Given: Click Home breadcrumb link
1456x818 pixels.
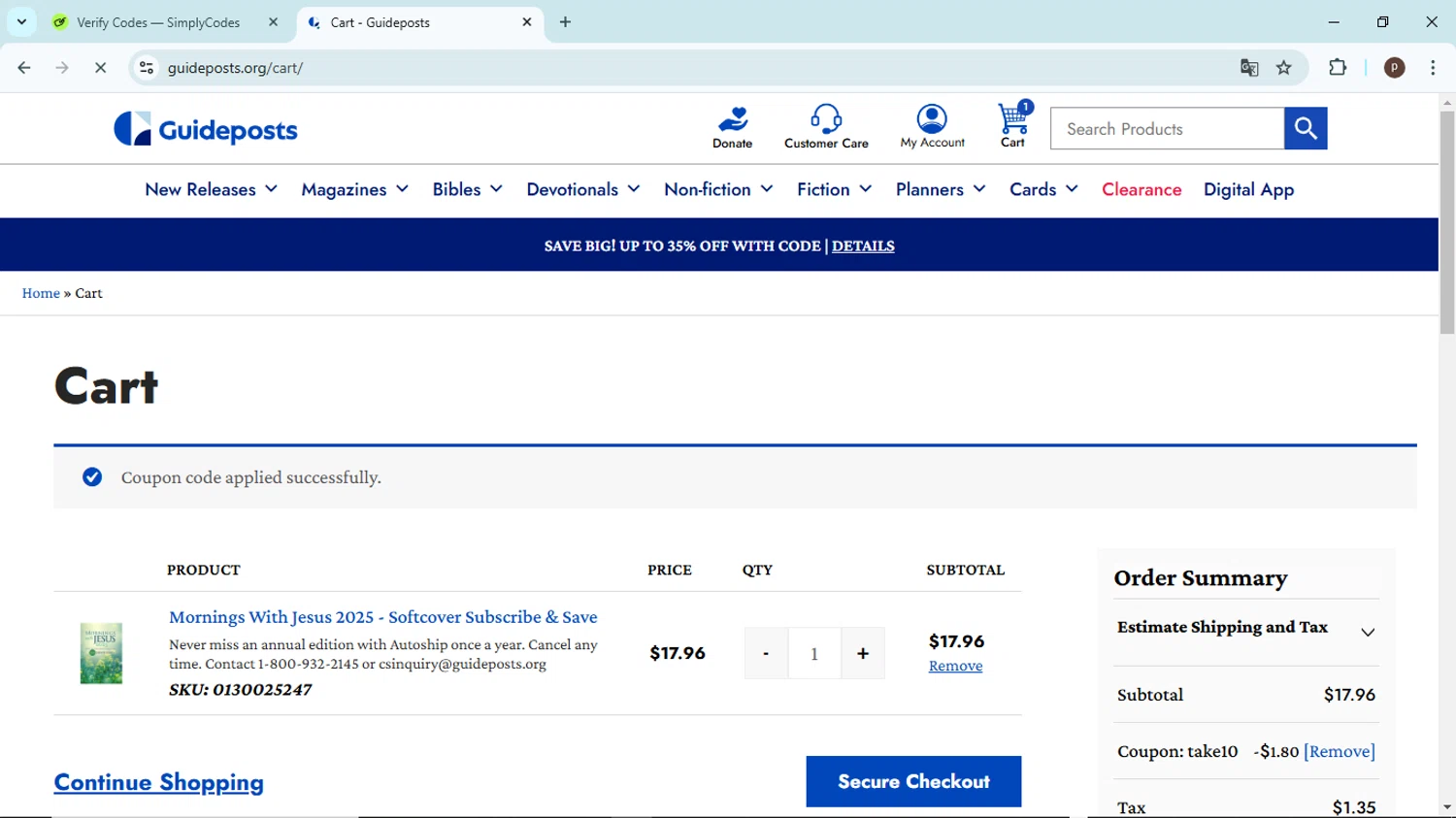Looking at the screenshot, I should pos(41,293).
